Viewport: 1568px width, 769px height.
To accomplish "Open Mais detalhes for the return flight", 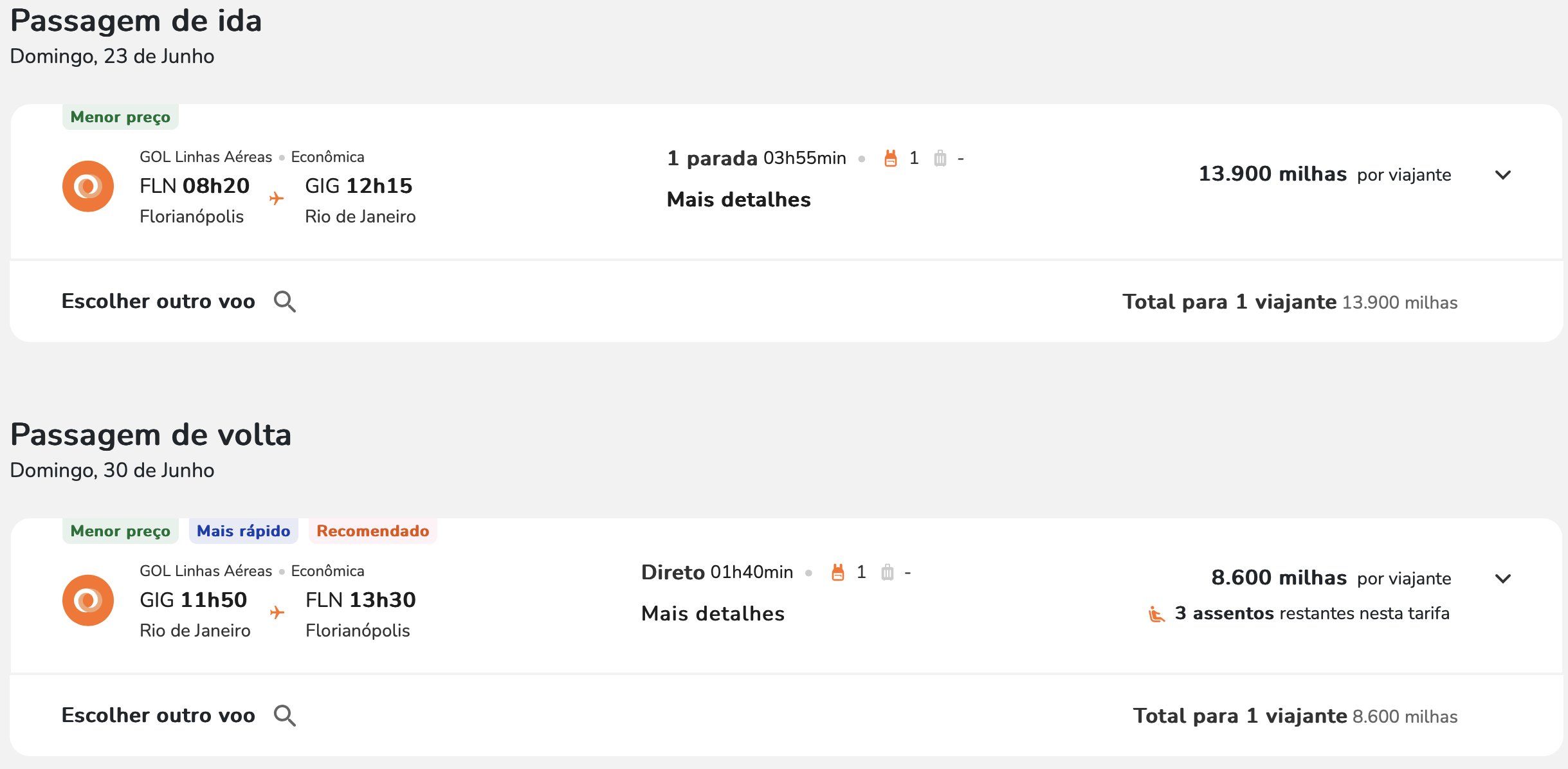I will coord(713,614).
